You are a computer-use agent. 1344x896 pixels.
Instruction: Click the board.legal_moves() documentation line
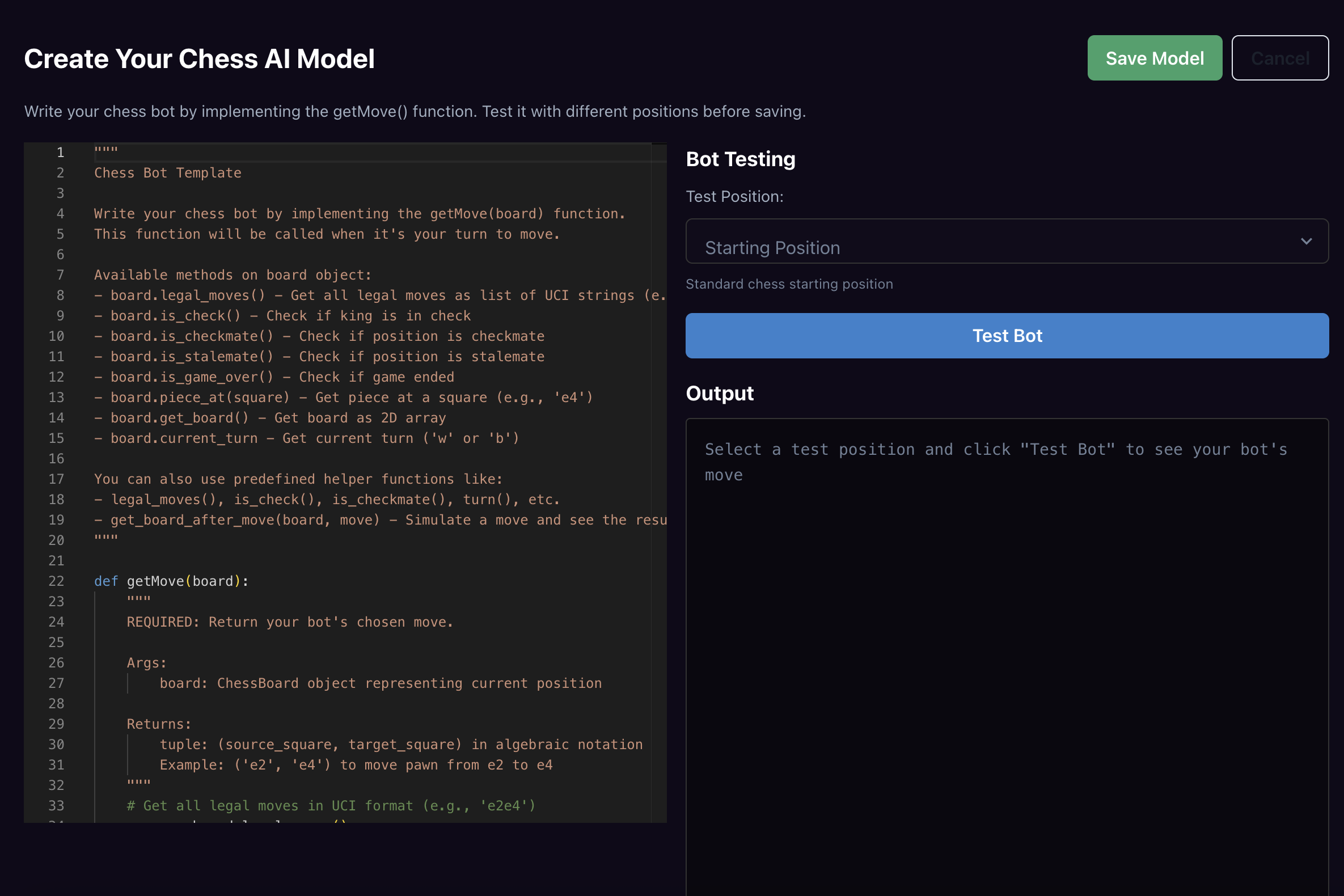click(343, 295)
